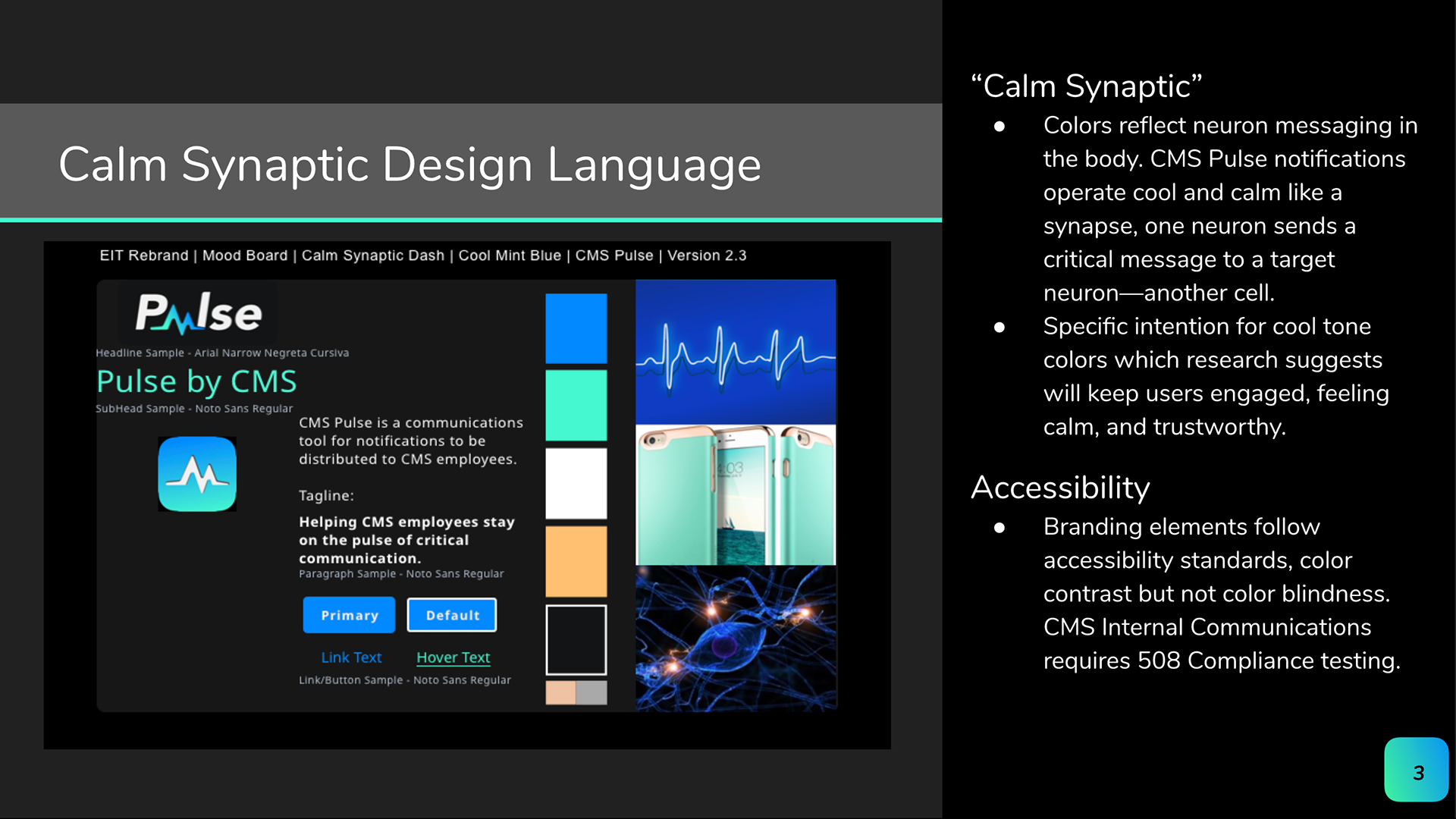The width and height of the screenshot is (1456, 819).
Task: Click the quoted "Calm Synaptic" heading in right panel
Action: [1087, 86]
